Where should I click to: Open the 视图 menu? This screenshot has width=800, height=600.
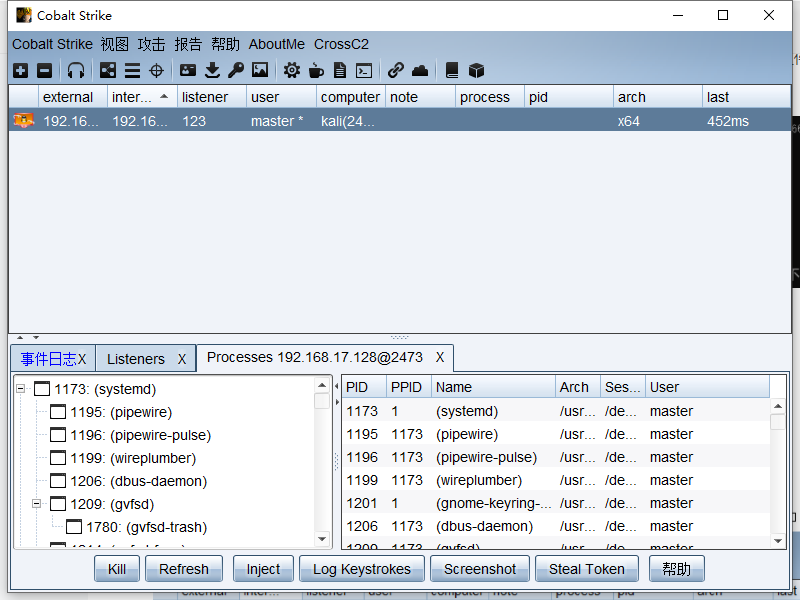pos(115,44)
